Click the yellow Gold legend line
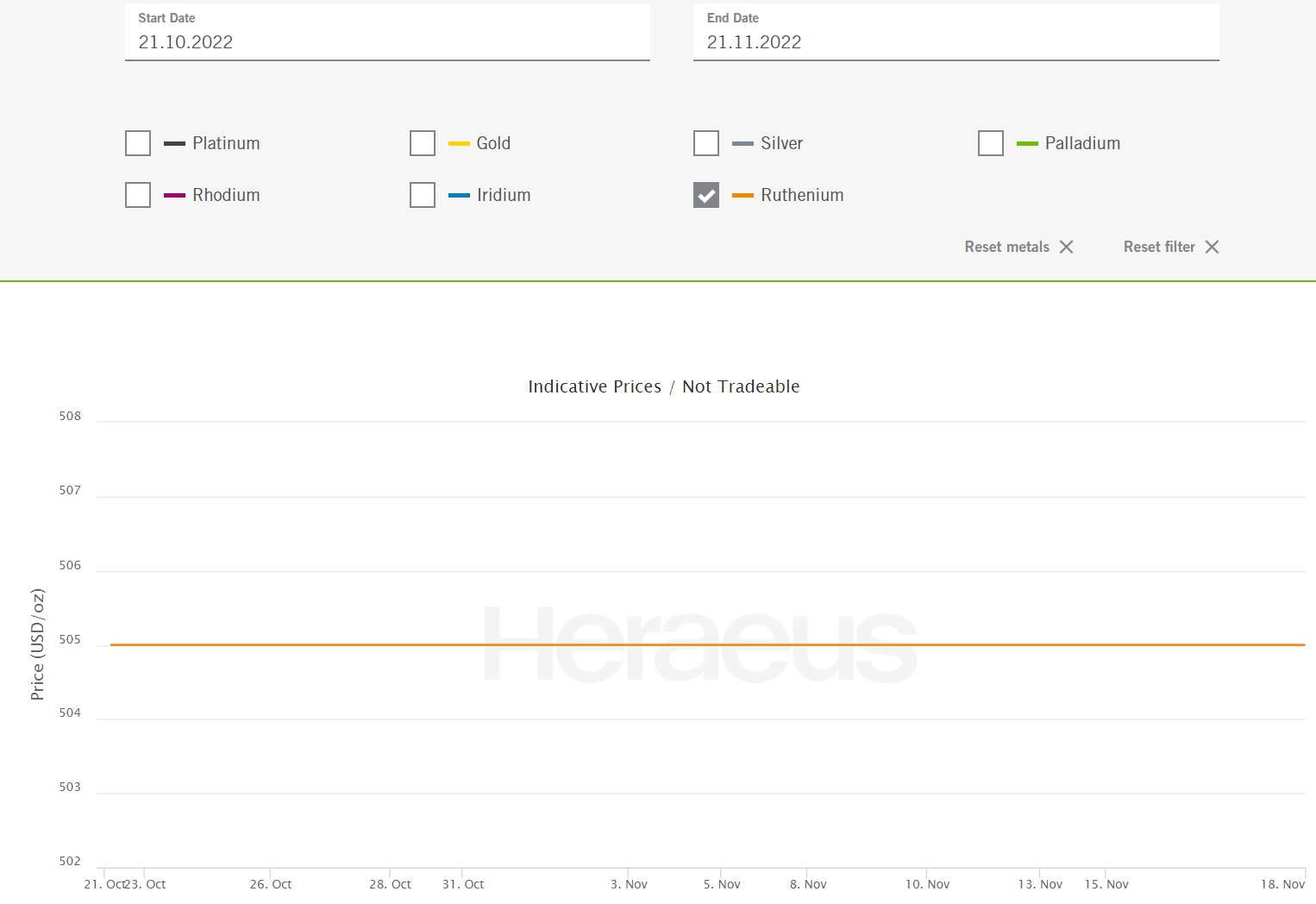Viewport: 1316px width, 904px height. click(459, 144)
